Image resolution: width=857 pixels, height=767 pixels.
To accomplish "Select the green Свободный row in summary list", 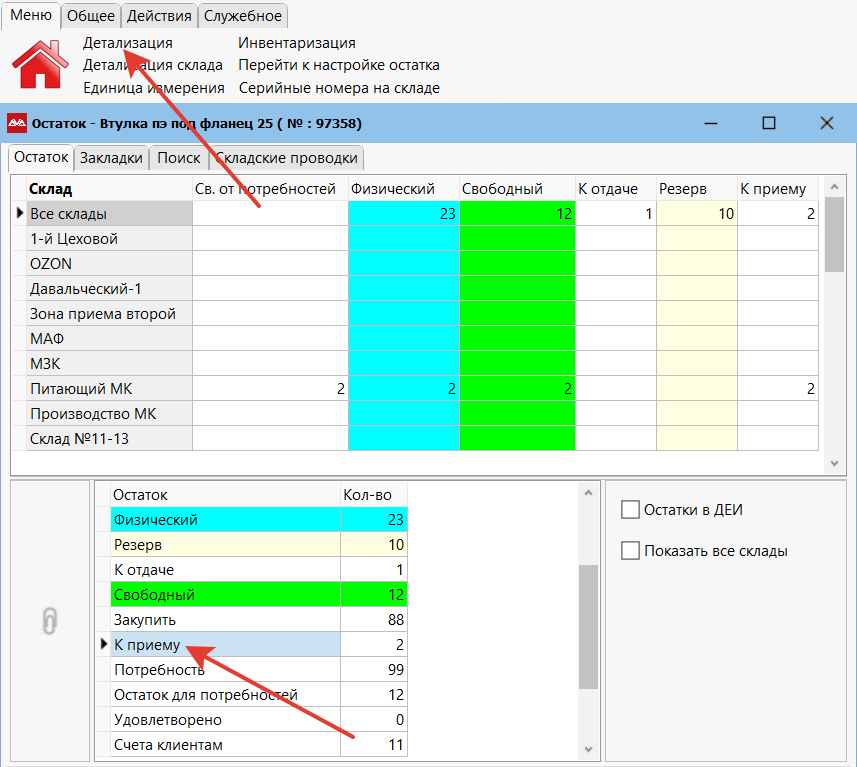I will click(224, 595).
